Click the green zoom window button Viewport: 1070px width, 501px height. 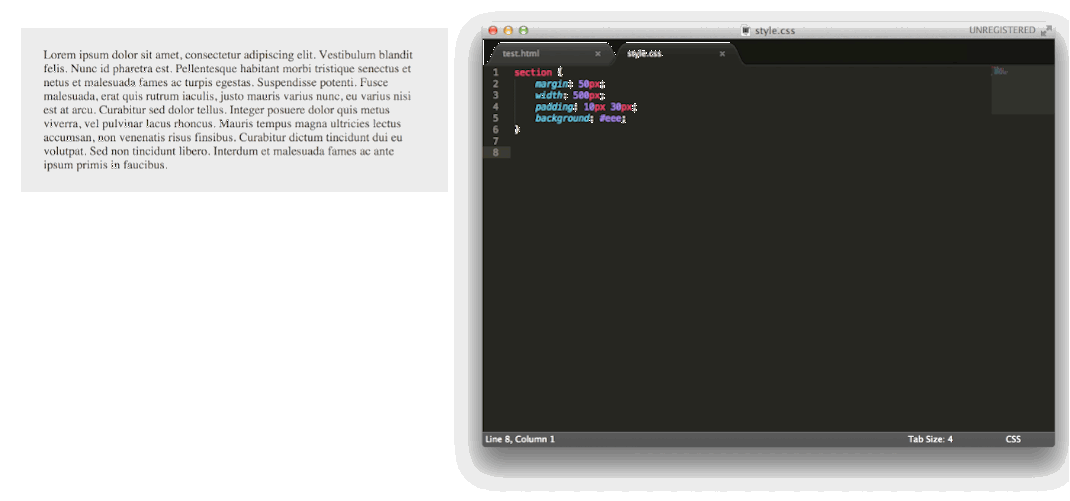[523, 30]
